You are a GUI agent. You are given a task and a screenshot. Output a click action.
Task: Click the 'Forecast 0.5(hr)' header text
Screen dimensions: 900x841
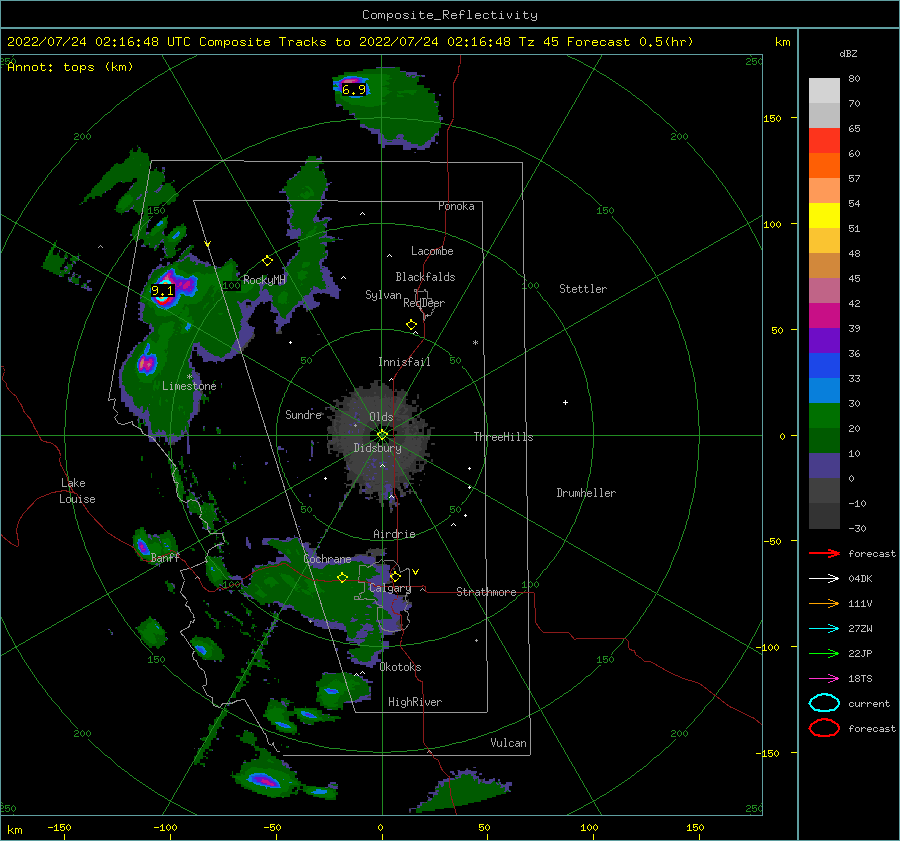pyautogui.click(x=630, y=42)
